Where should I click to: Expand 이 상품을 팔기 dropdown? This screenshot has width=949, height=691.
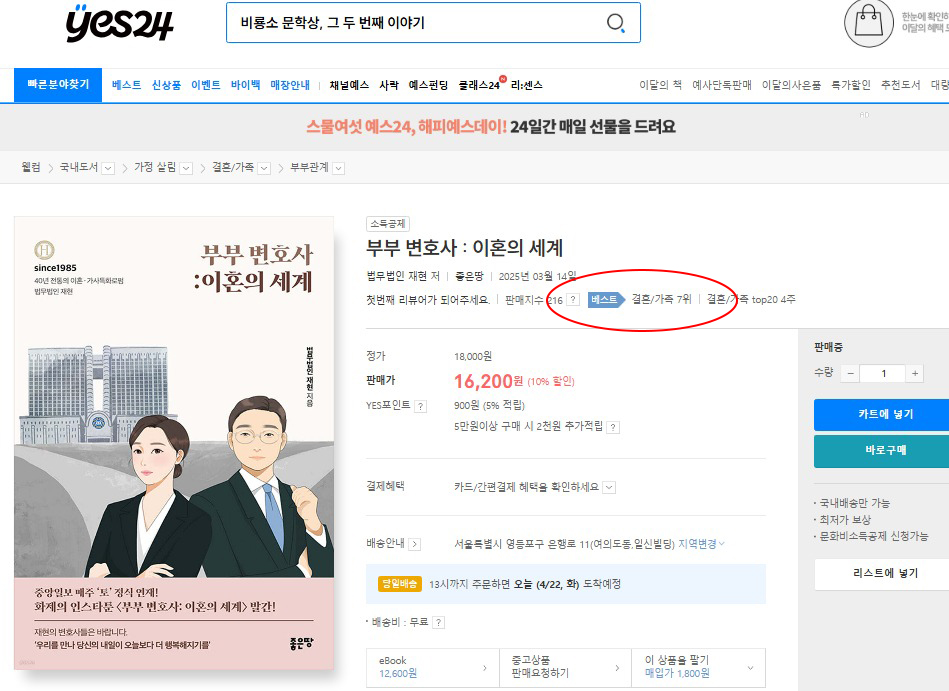click(698, 667)
